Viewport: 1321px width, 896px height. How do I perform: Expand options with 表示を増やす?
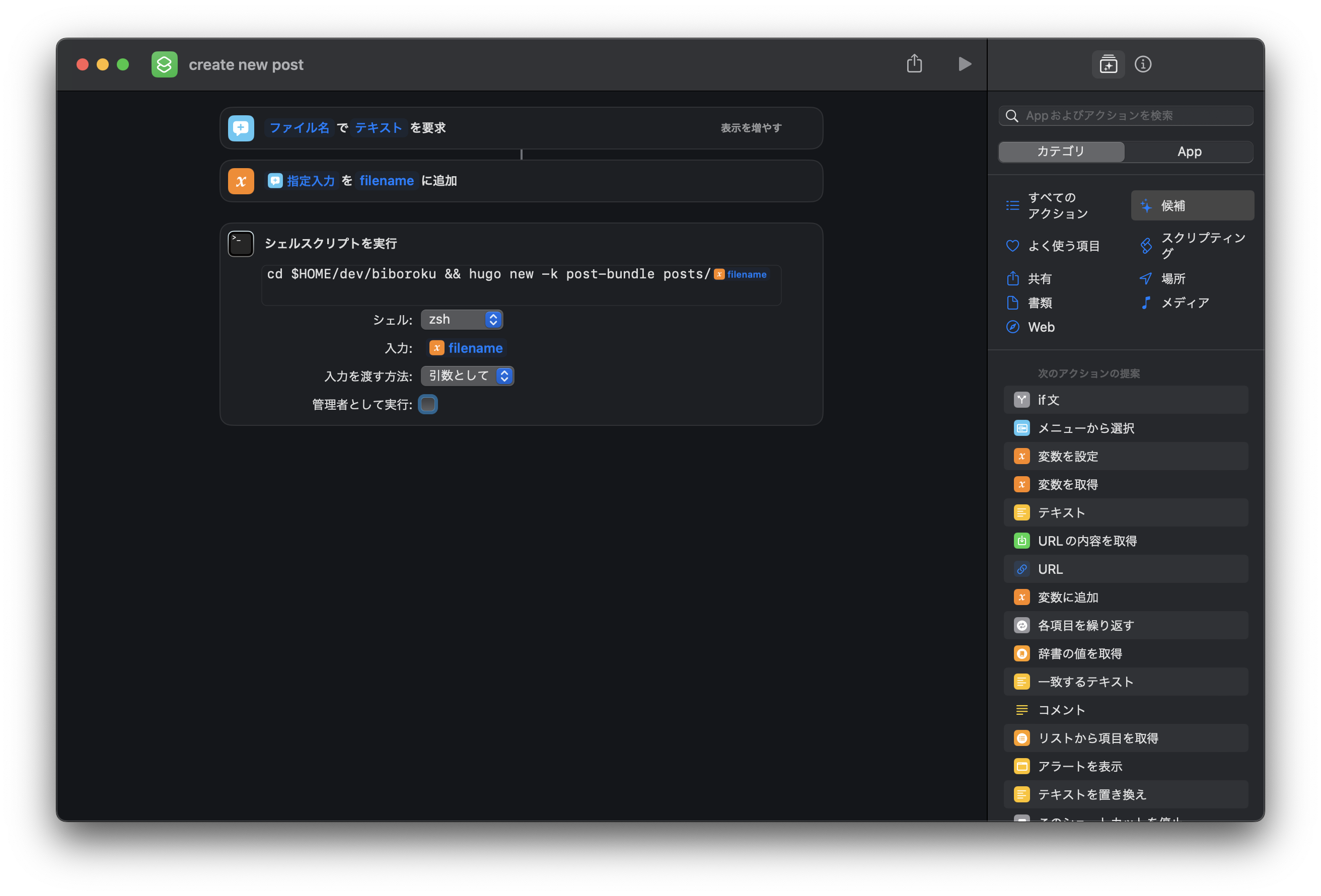pos(750,128)
